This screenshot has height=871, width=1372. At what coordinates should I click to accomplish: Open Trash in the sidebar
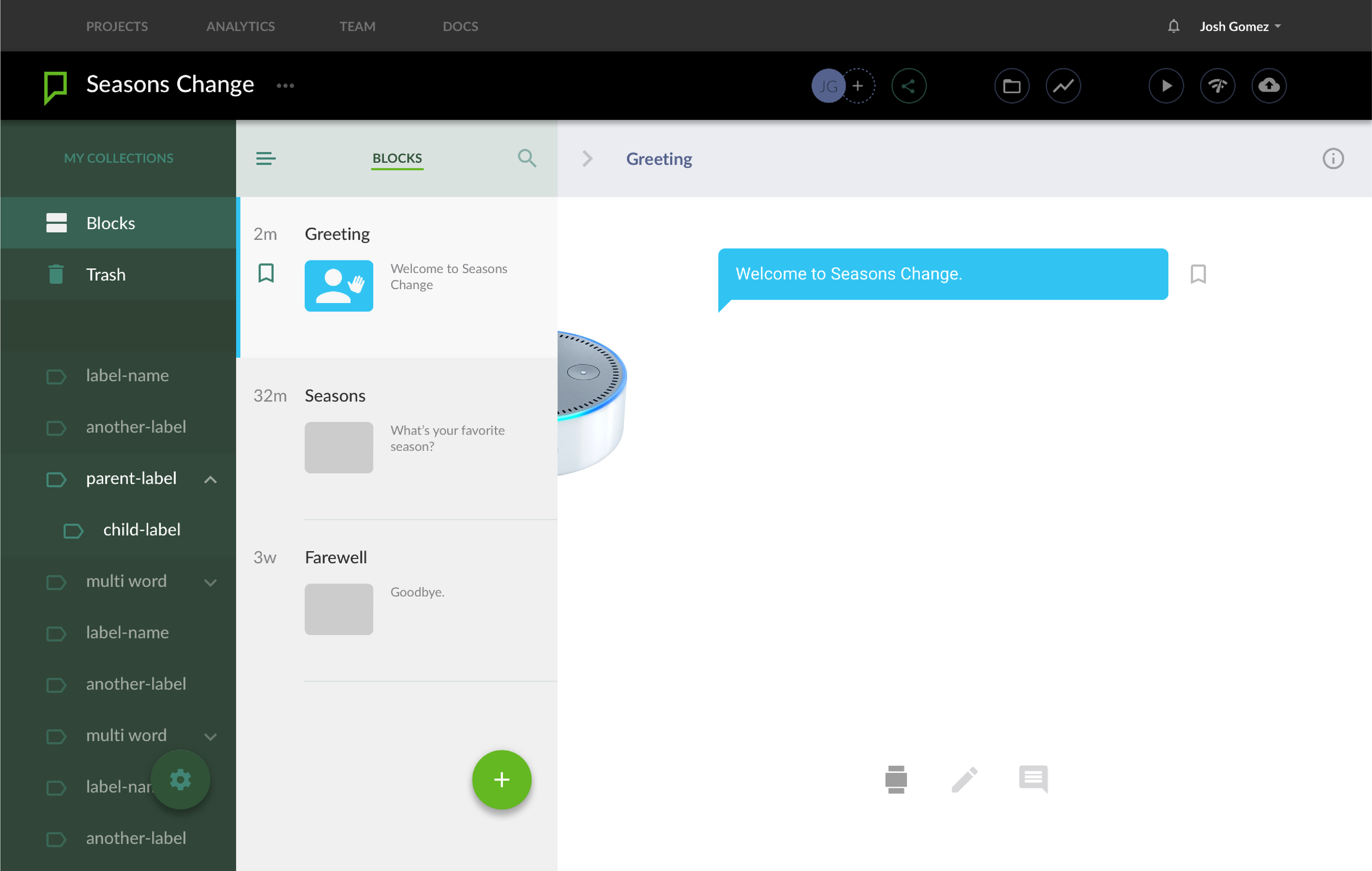click(105, 275)
